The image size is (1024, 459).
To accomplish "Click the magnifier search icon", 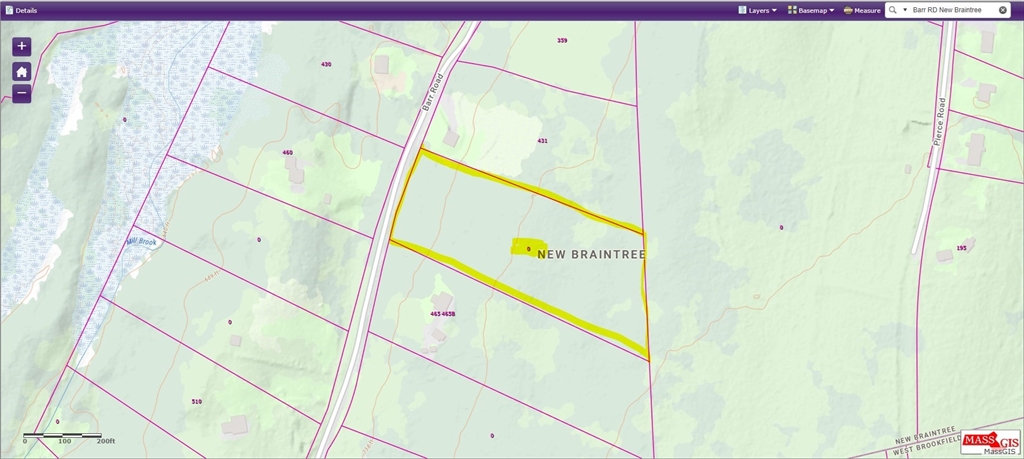I will [x=892, y=10].
